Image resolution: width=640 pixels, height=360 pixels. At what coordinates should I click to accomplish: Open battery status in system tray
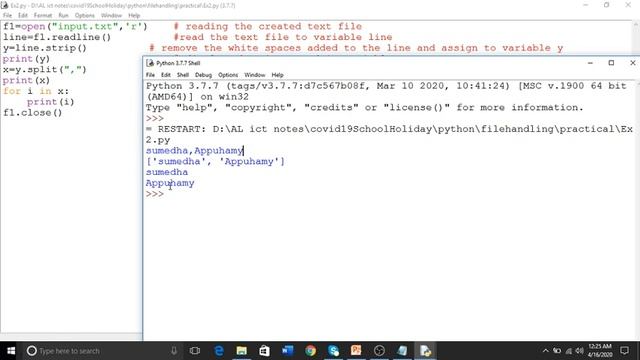(x=557, y=351)
